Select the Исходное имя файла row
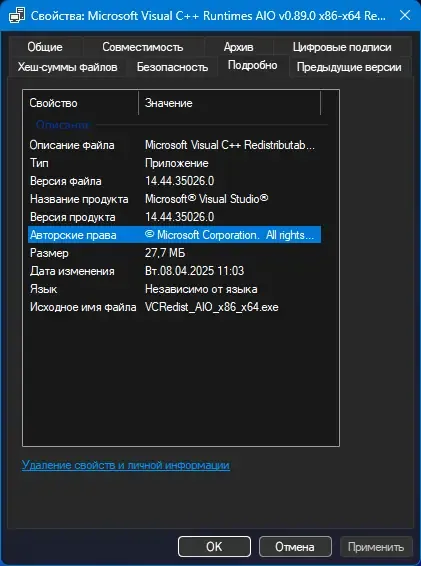The height and width of the screenshot is (566, 421). click(x=174, y=307)
